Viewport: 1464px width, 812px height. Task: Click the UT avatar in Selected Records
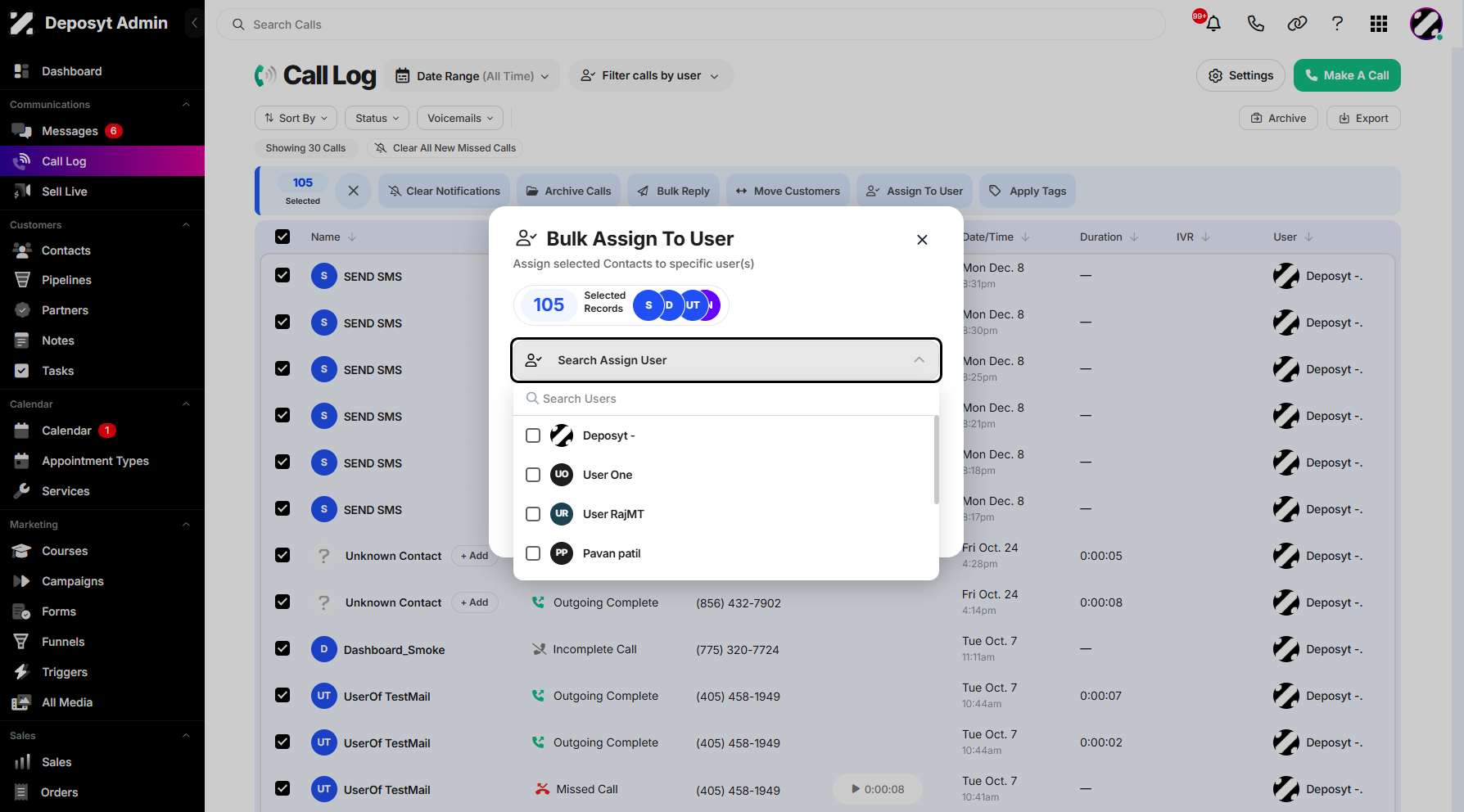[x=693, y=305]
